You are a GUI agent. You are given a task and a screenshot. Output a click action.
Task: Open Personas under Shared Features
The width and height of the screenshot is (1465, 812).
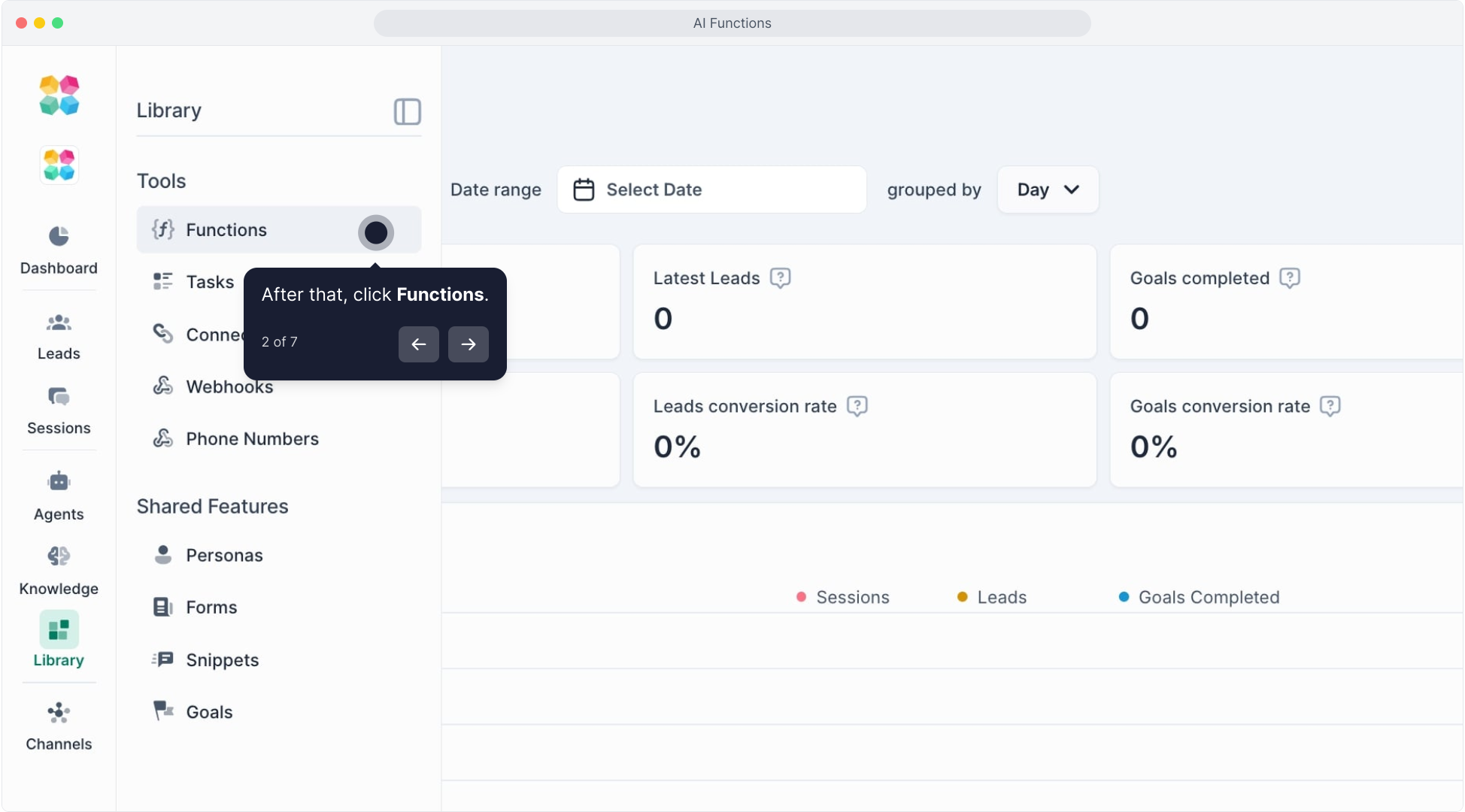[x=224, y=556]
